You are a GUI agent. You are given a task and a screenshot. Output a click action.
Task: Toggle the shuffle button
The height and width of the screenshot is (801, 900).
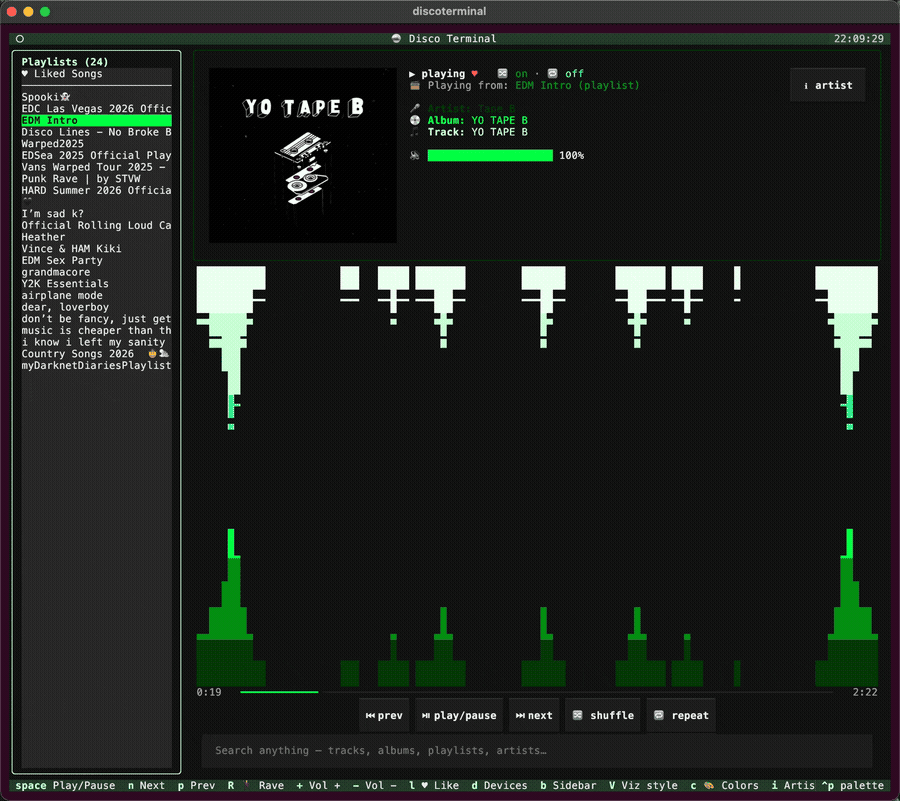tap(603, 716)
